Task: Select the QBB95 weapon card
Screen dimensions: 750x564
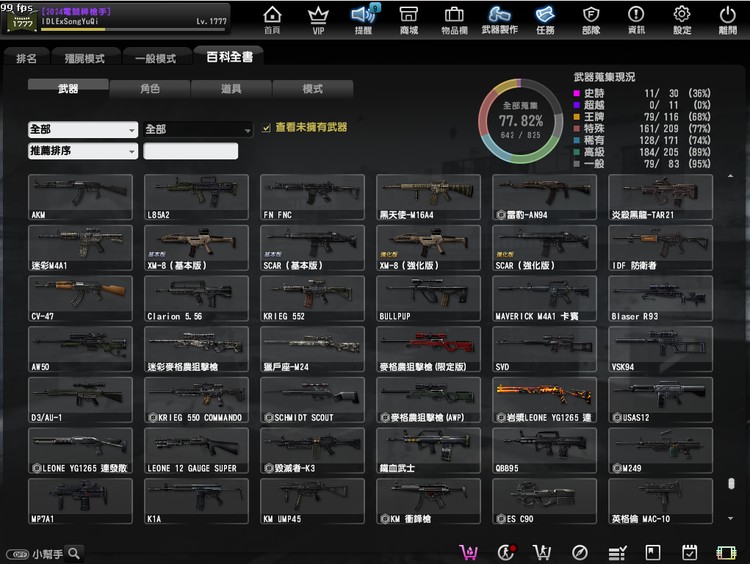Action: [544, 451]
